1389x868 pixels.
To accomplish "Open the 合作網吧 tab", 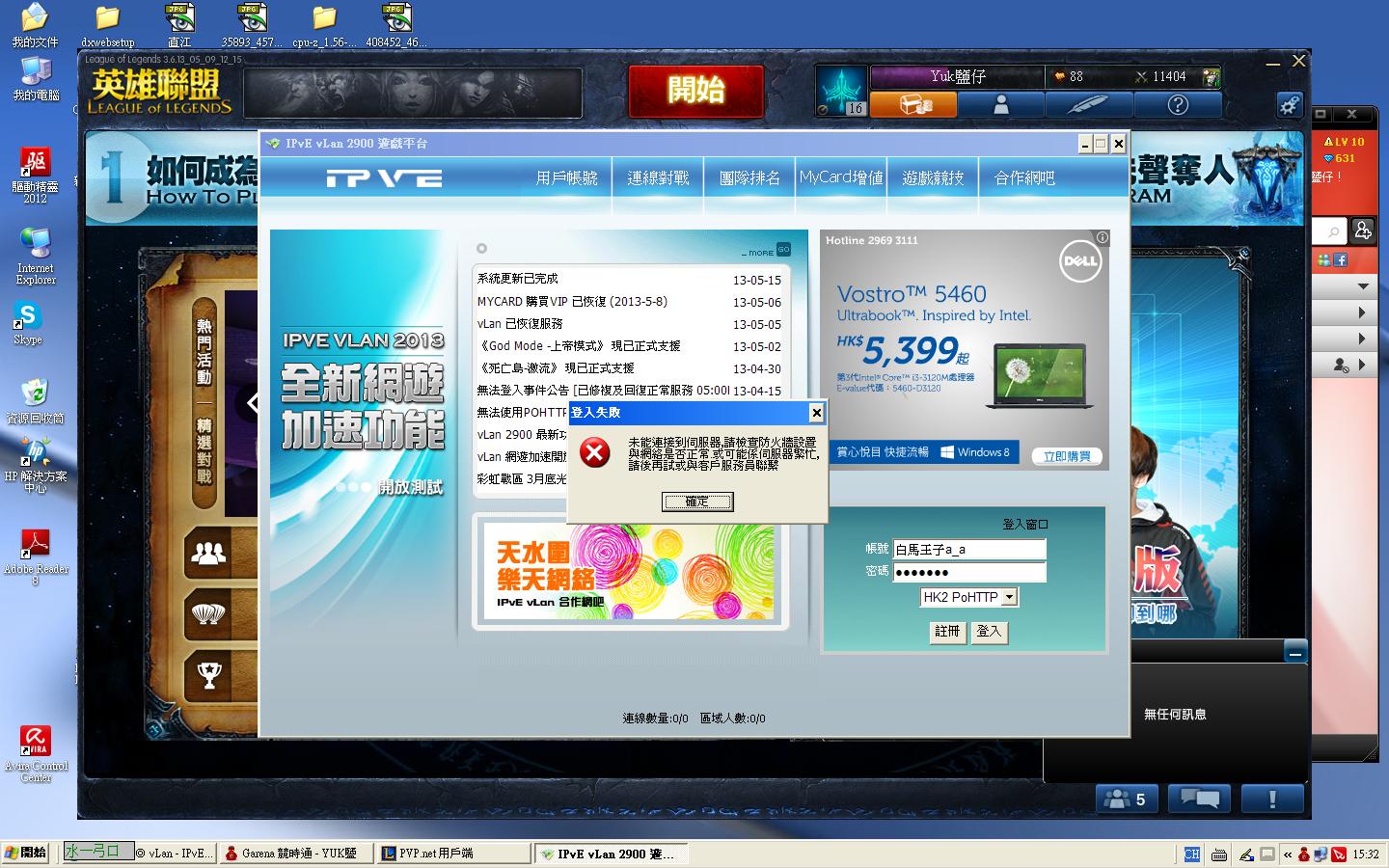I will coord(1024,177).
